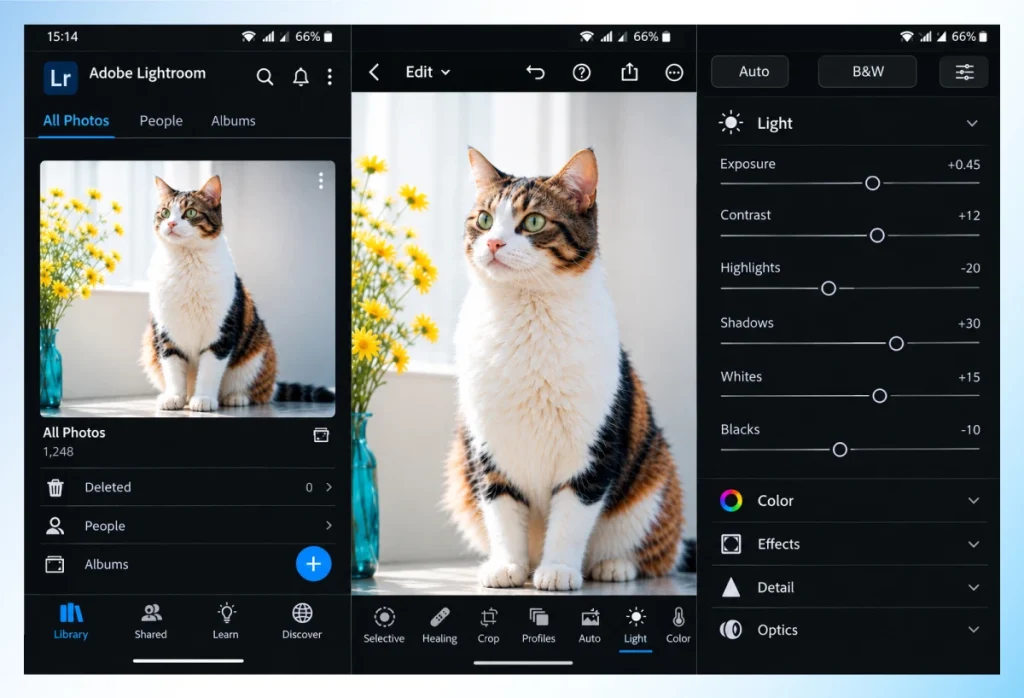Tap the Auto tool in bottom toolbar
Screen dimensions: 1024x698
[x=590, y=626]
